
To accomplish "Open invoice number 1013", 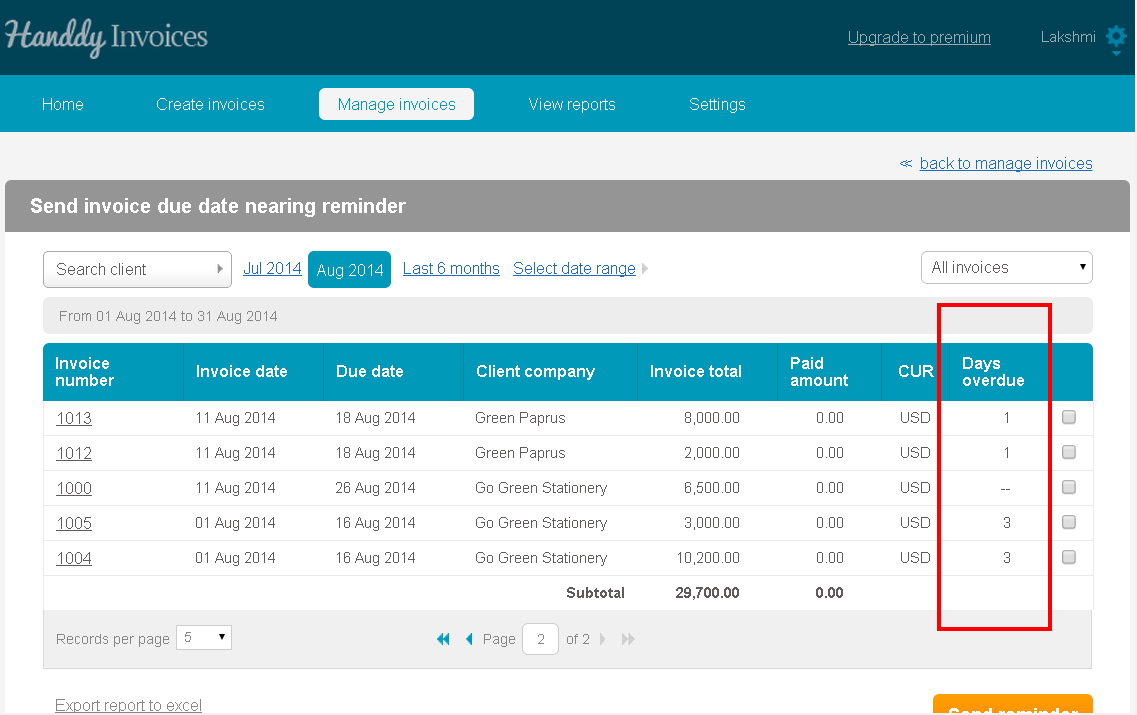I will pyautogui.click(x=74, y=418).
